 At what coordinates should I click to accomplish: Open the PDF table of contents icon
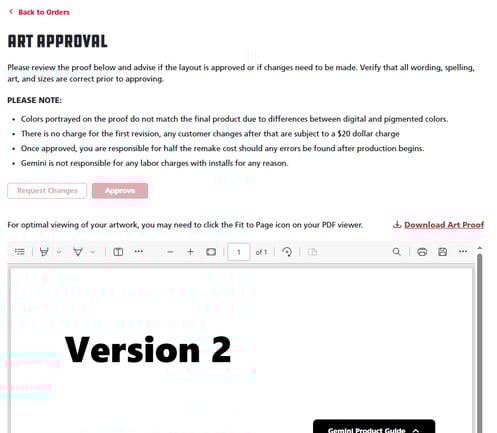20,252
